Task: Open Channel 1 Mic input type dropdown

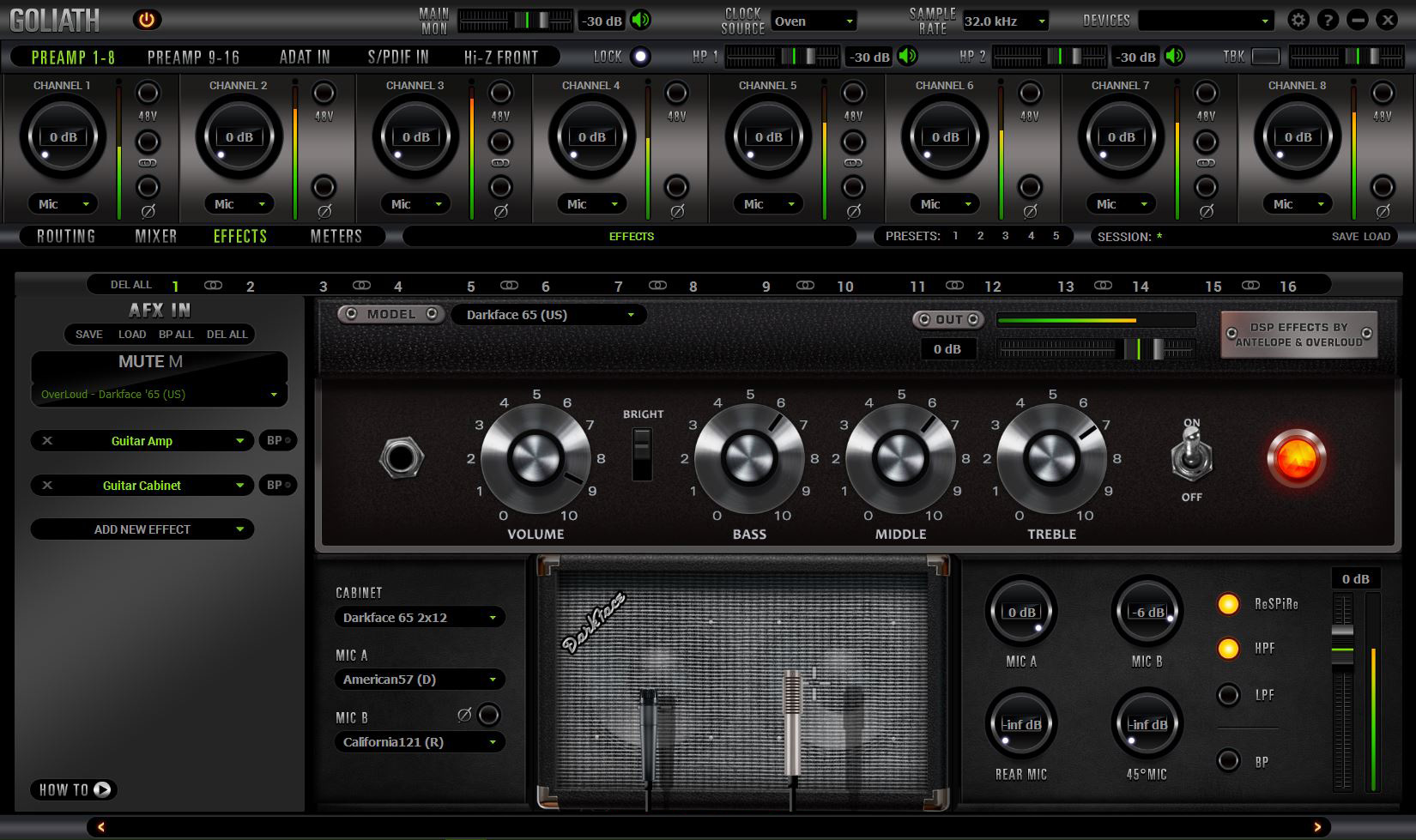Action: click(63, 204)
